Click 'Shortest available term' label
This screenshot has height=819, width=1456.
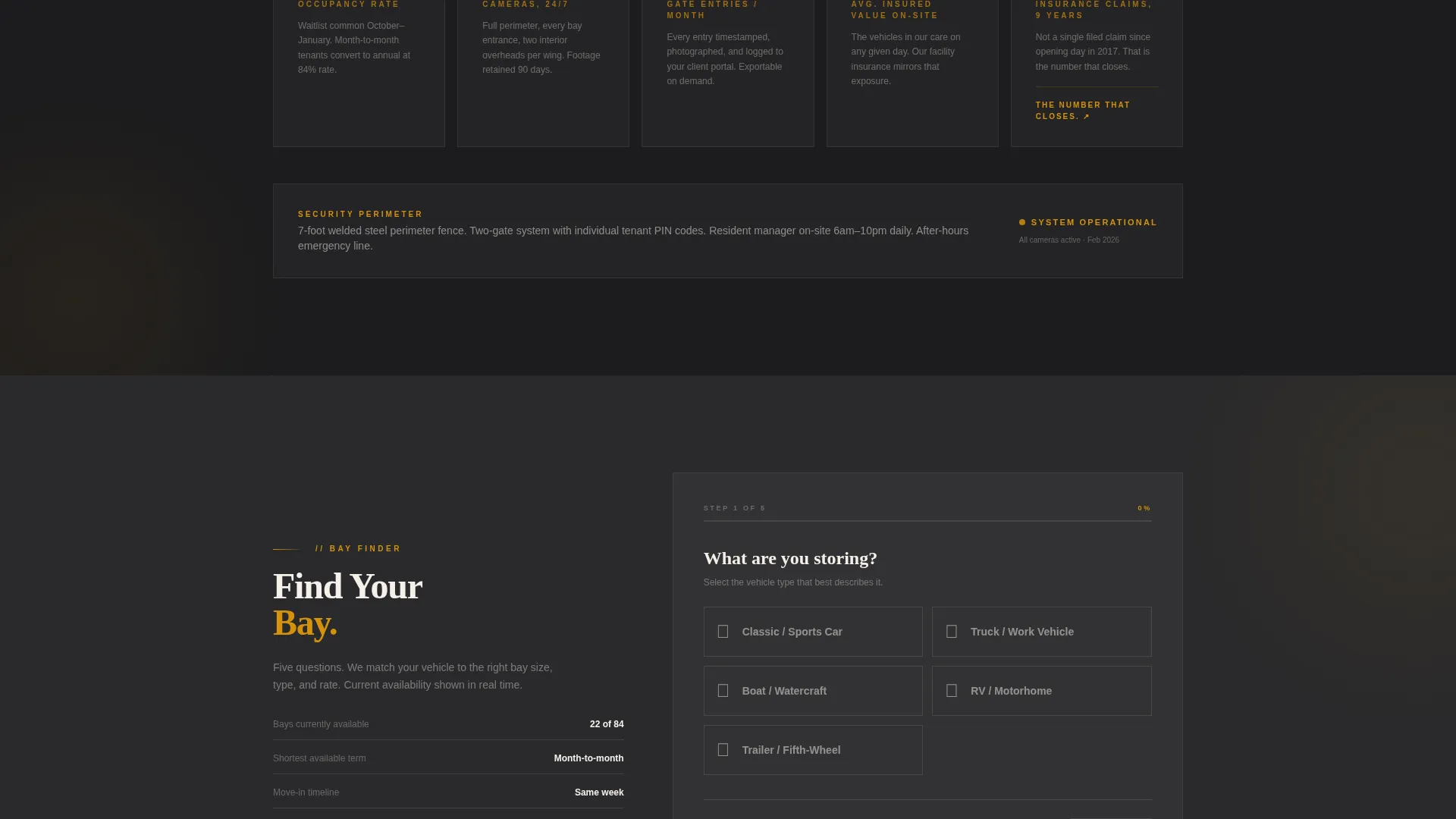pyautogui.click(x=319, y=758)
